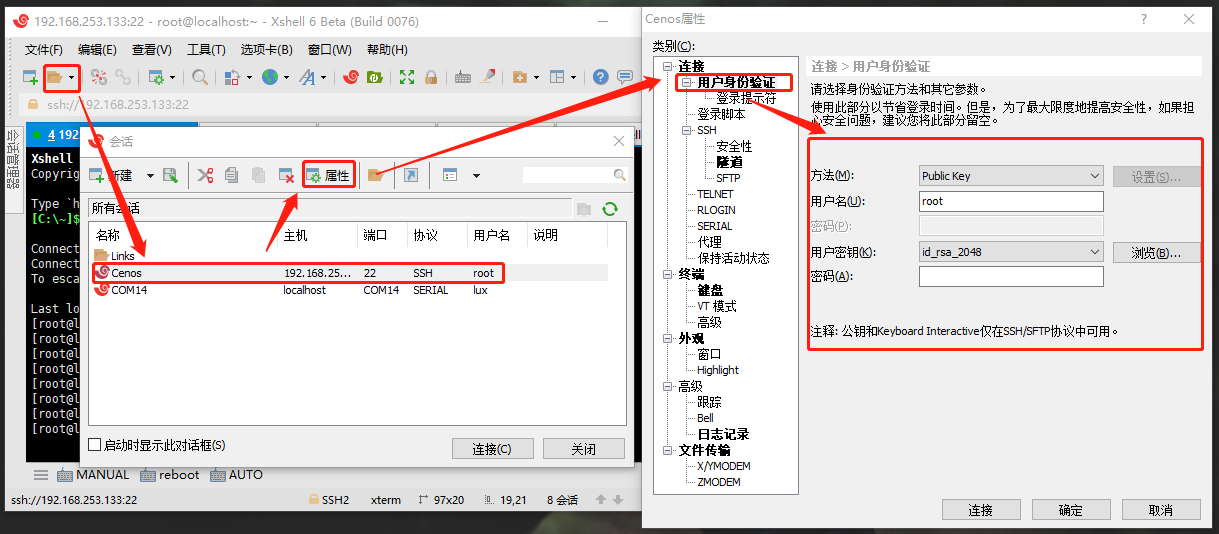Click globe encoding icon in Xshell toolbar

pos(270,77)
